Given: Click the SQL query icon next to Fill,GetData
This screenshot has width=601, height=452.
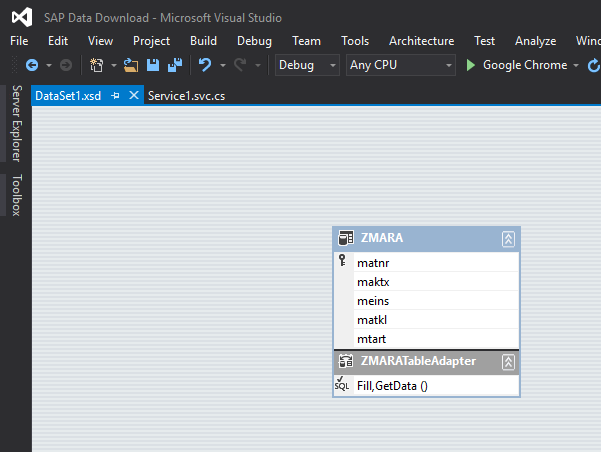Looking at the screenshot, I should [x=342, y=384].
